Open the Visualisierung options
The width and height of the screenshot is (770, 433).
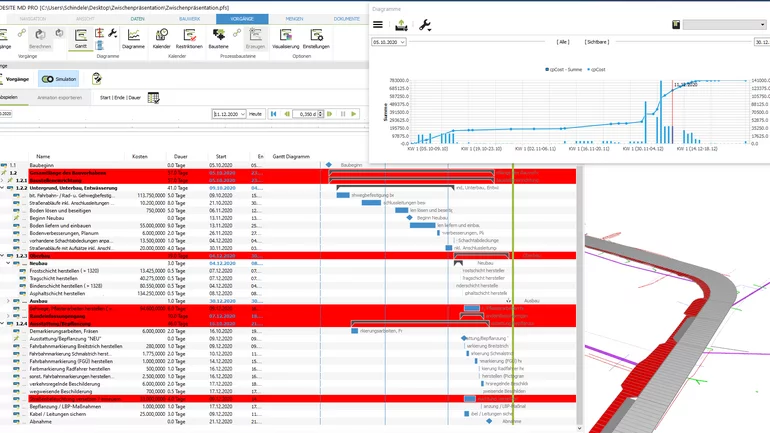click(x=285, y=38)
